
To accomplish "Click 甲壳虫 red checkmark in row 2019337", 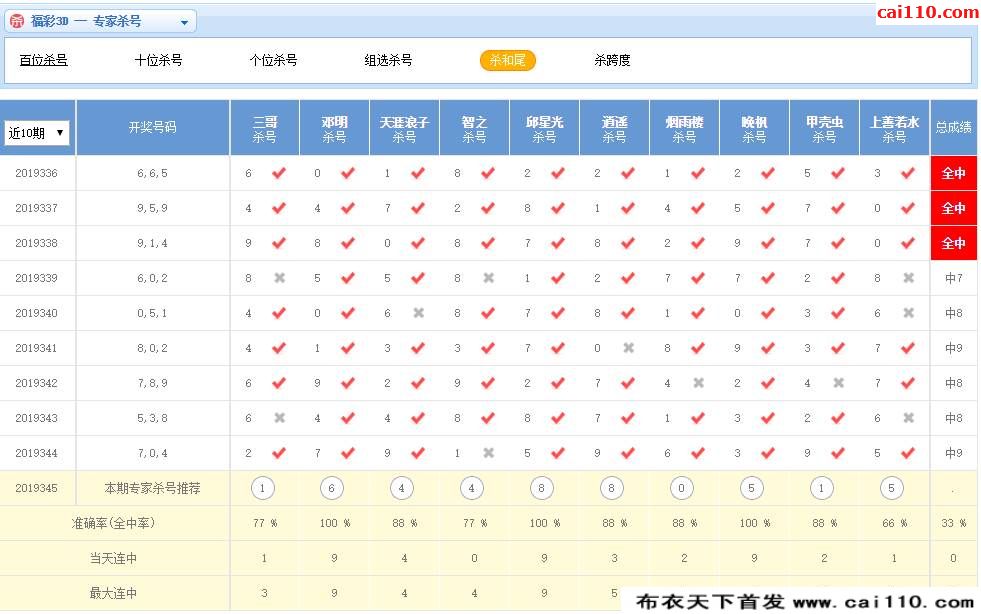I will tap(838, 208).
